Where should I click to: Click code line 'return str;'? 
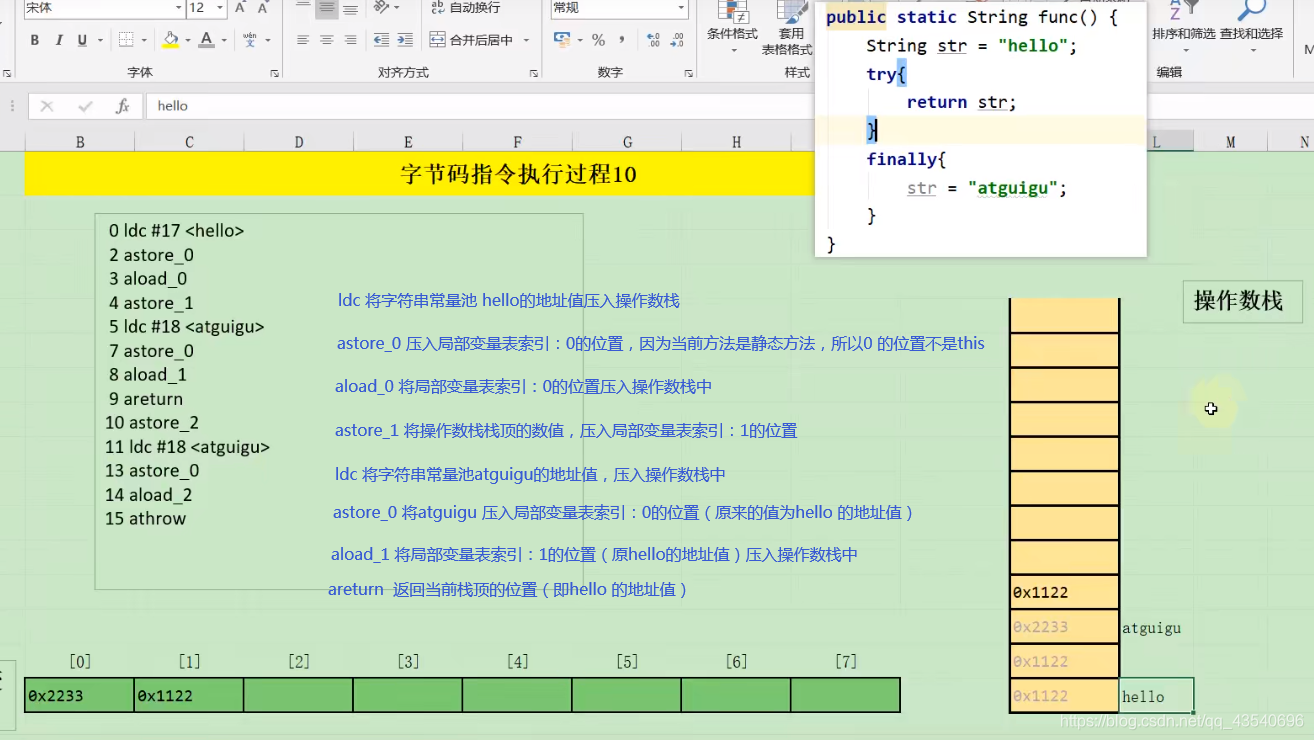point(961,102)
